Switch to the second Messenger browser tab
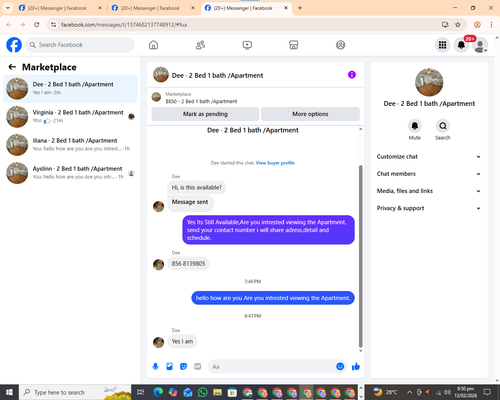The image size is (500, 400). click(149, 8)
